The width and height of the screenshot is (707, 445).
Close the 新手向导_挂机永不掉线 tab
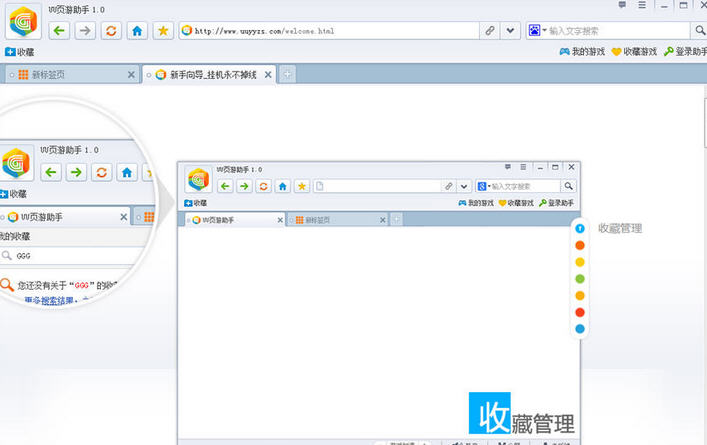click(268, 75)
